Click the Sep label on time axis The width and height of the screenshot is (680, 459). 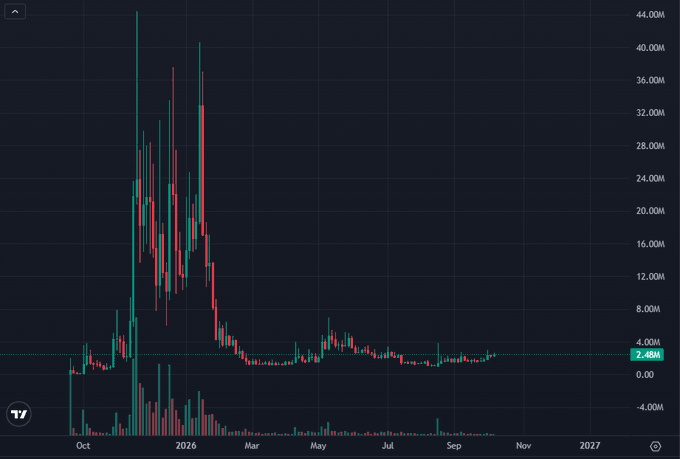point(454,446)
